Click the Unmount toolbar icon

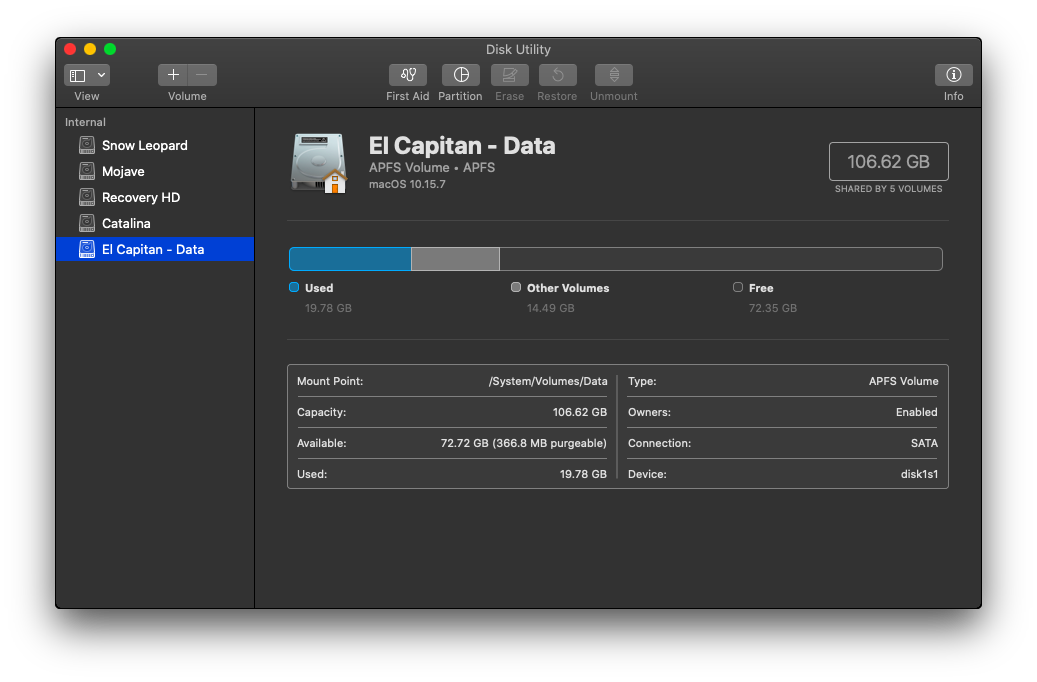[614, 75]
